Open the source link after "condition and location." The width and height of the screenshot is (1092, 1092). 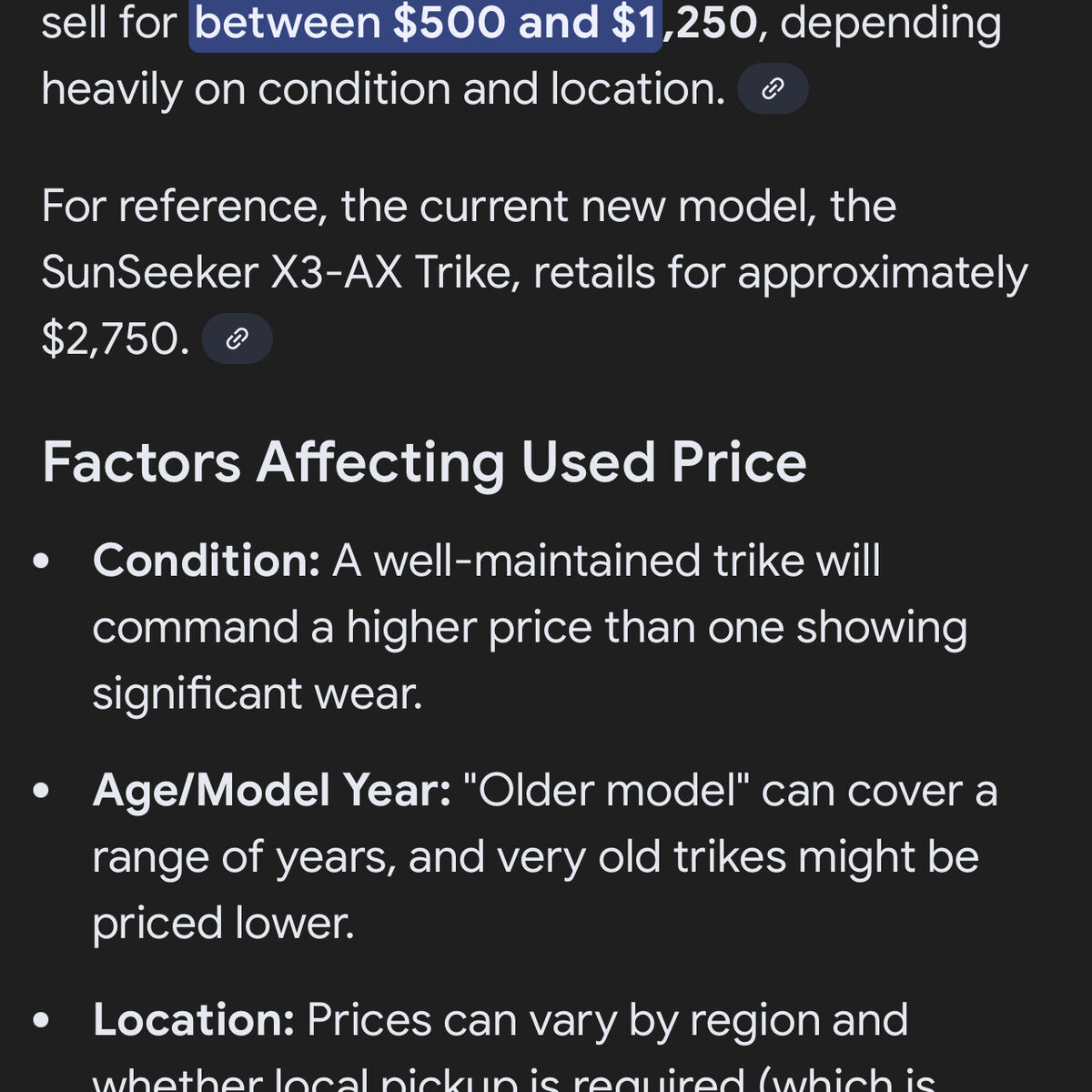tap(773, 89)
